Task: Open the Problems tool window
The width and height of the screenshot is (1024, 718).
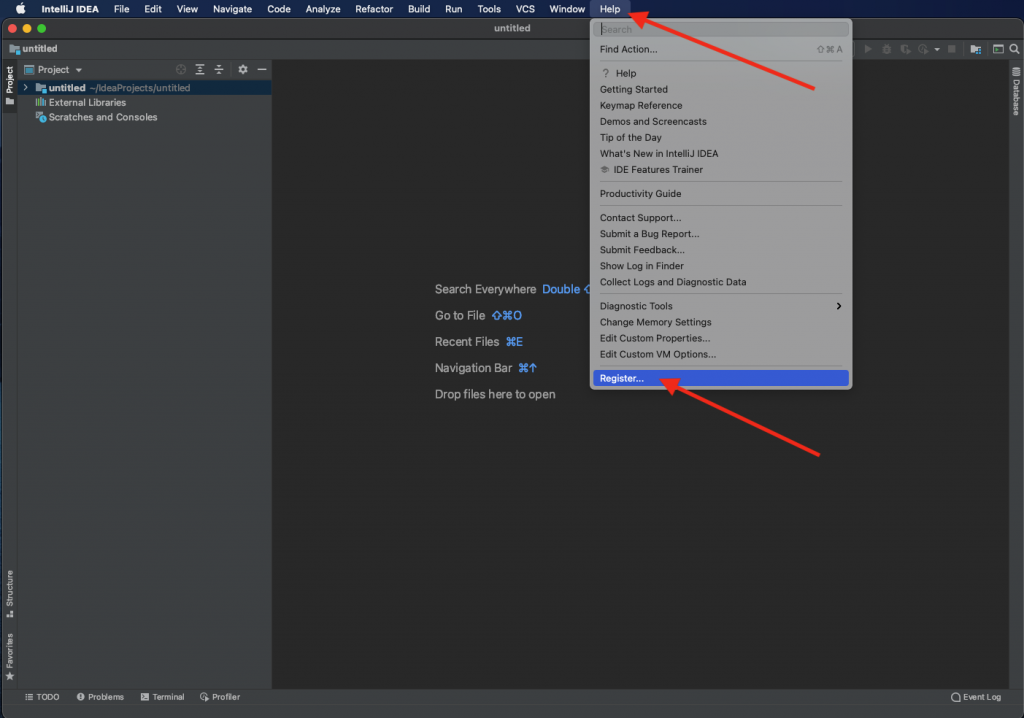Action: pyautogui.click(x=100, y=697)
